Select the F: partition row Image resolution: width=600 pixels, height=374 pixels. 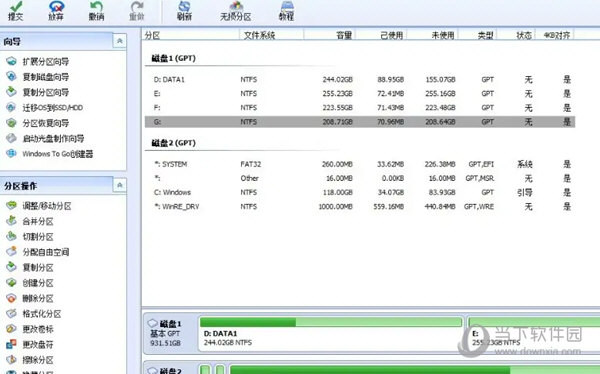click(360, 108)
